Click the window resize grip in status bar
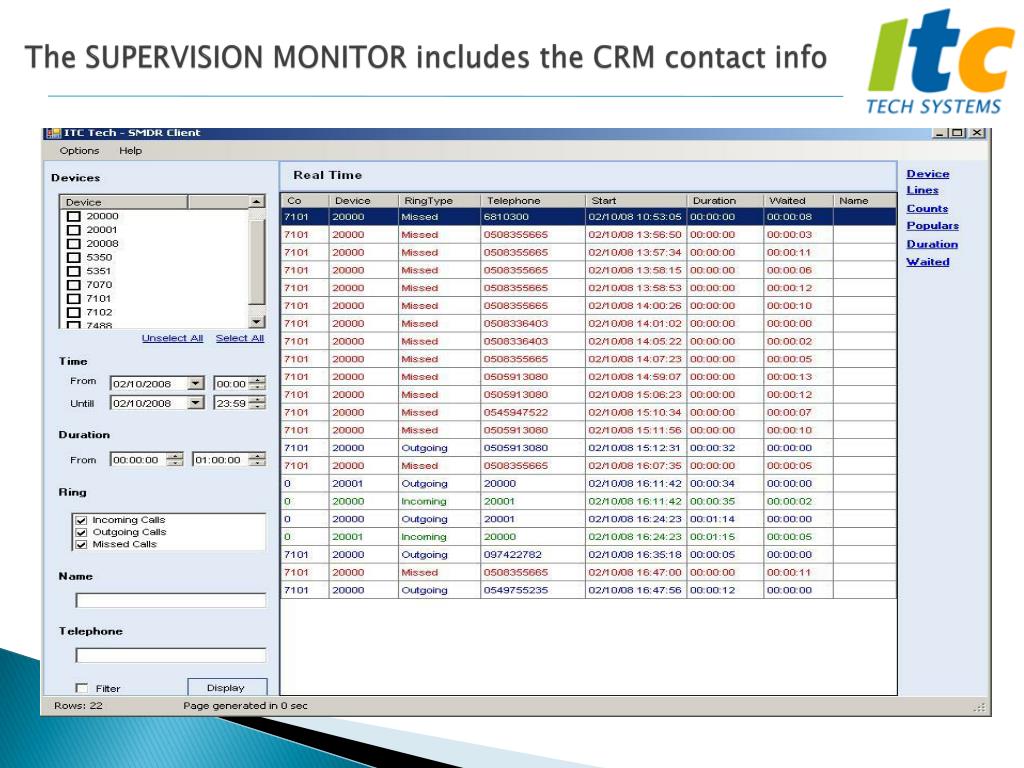The height and width of the screenshot is (768, 1024). [x=979, y=707]
